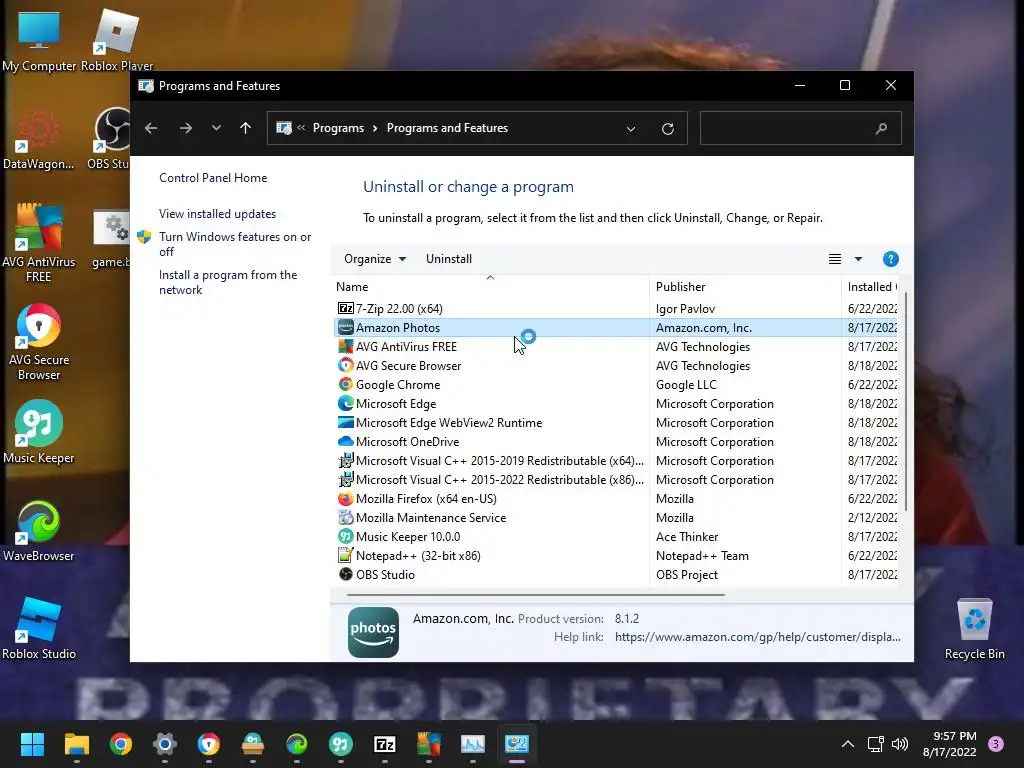The image size is (1024, 768).
Task: Open Roblox Studio desktop shortcut
Action: tap(39, 628)
